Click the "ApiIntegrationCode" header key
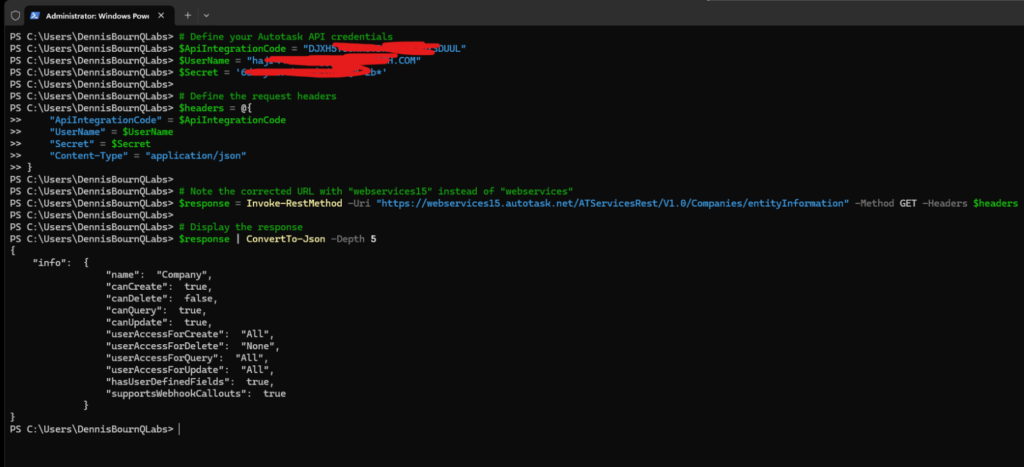 (x=106, y=120)
